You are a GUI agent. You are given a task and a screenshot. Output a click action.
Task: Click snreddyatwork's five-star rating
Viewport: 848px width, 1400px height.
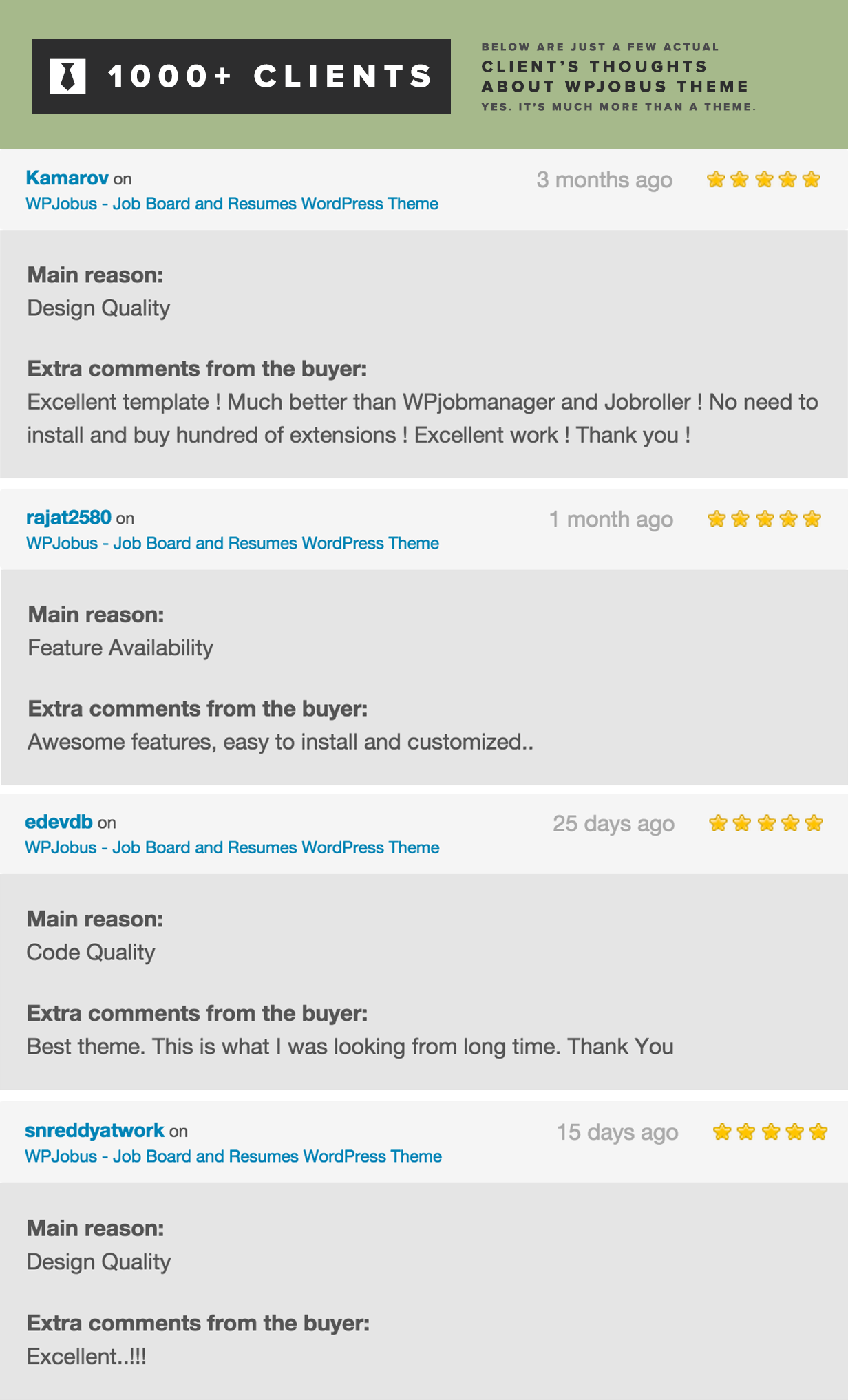coord(770,1132)
